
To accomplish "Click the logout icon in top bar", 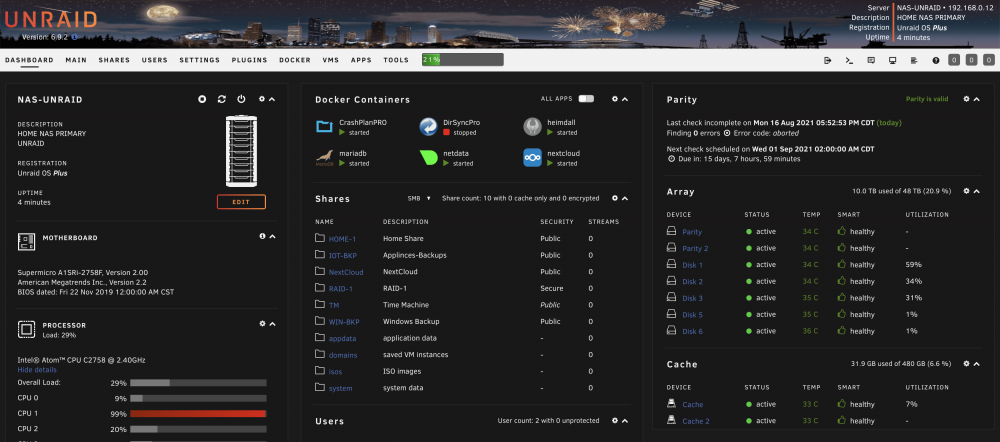I will coord(828,61).
